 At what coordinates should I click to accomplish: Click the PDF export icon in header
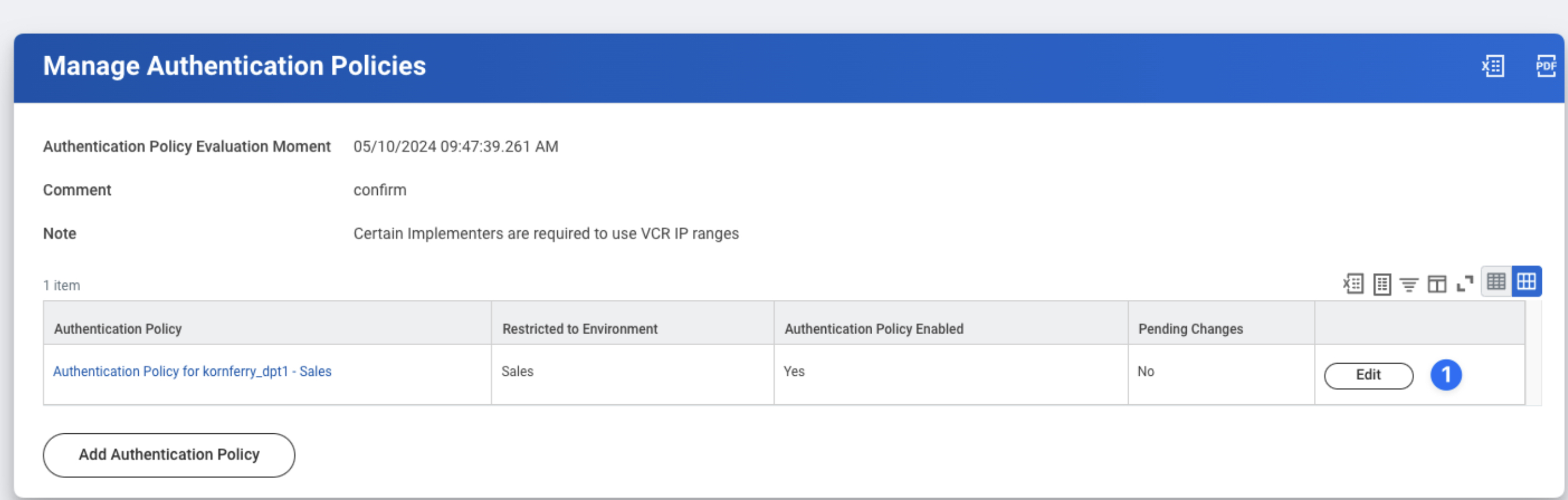click(x=1545, y=66)
